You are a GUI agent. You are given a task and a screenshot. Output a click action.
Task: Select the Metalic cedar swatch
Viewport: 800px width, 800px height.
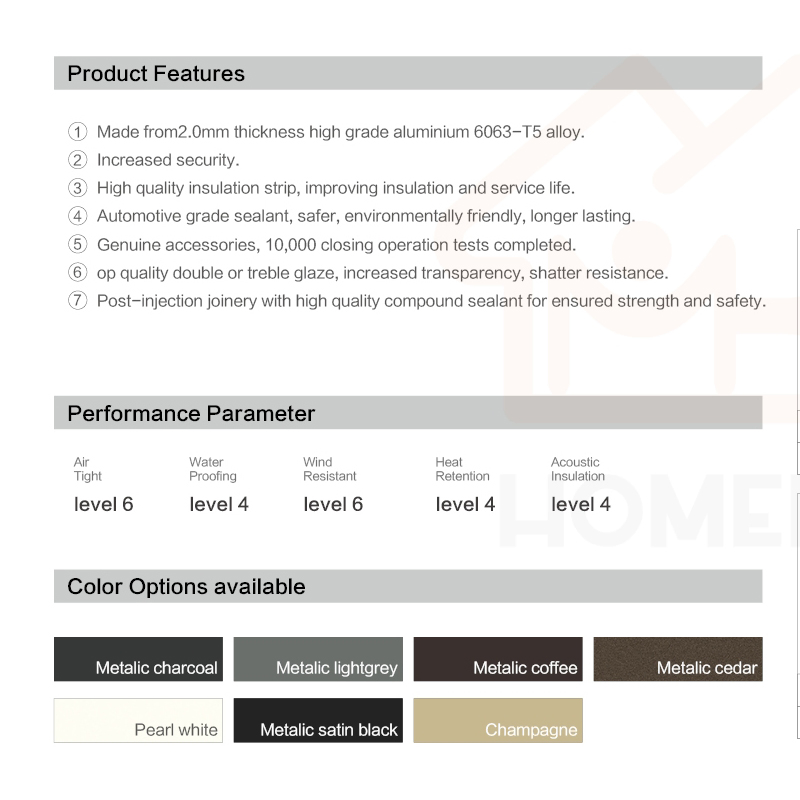[678, 659]
